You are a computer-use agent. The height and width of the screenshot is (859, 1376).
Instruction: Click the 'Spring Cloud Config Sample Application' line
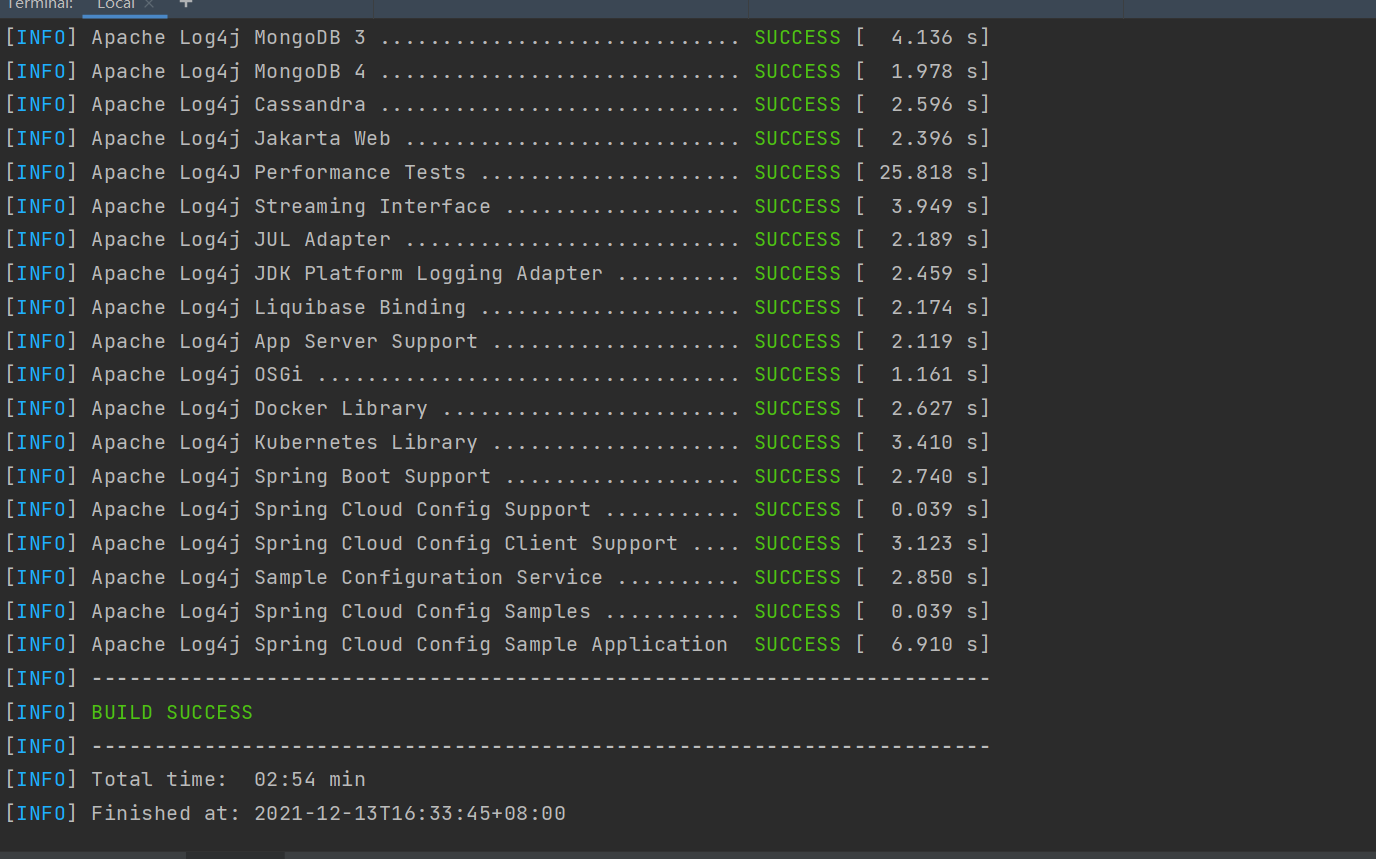497,645
